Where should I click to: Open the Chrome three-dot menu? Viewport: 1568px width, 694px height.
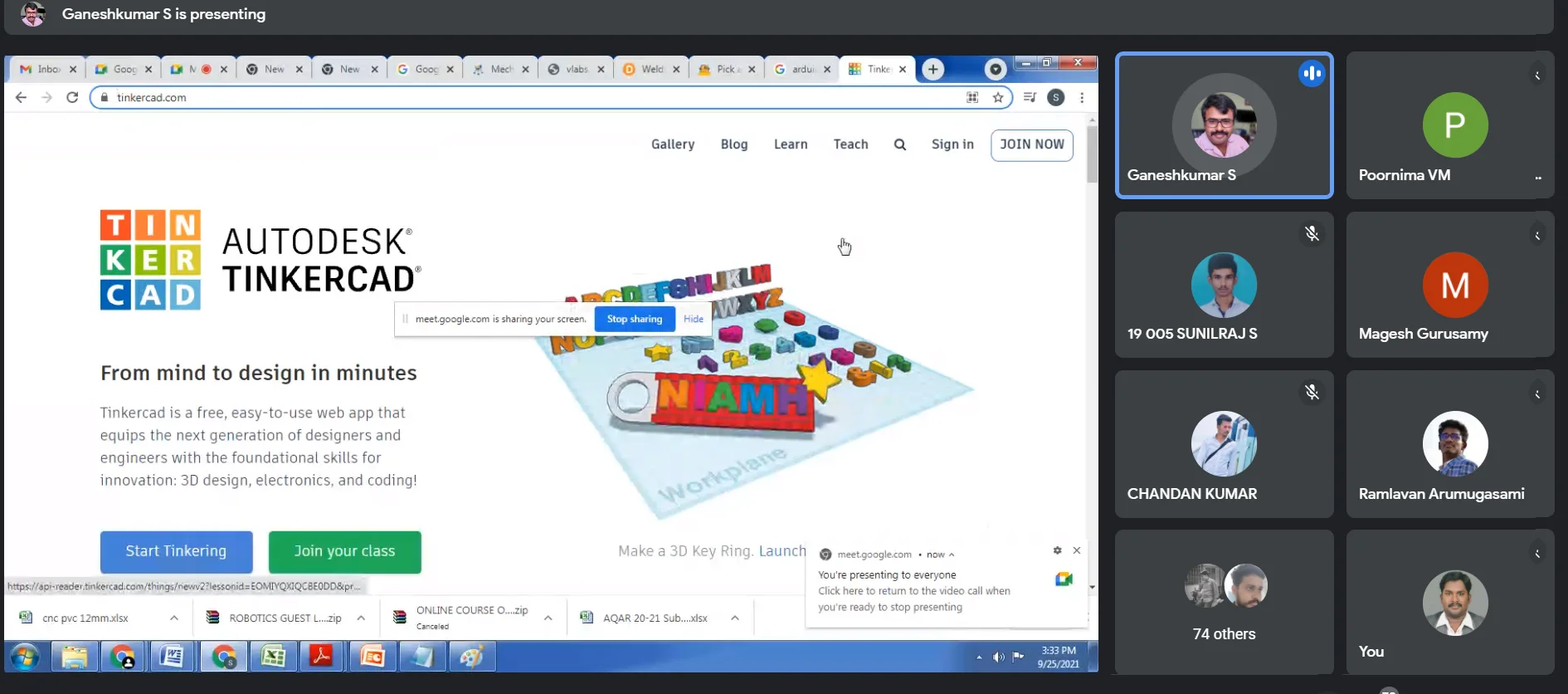[x=1082, y=97]
